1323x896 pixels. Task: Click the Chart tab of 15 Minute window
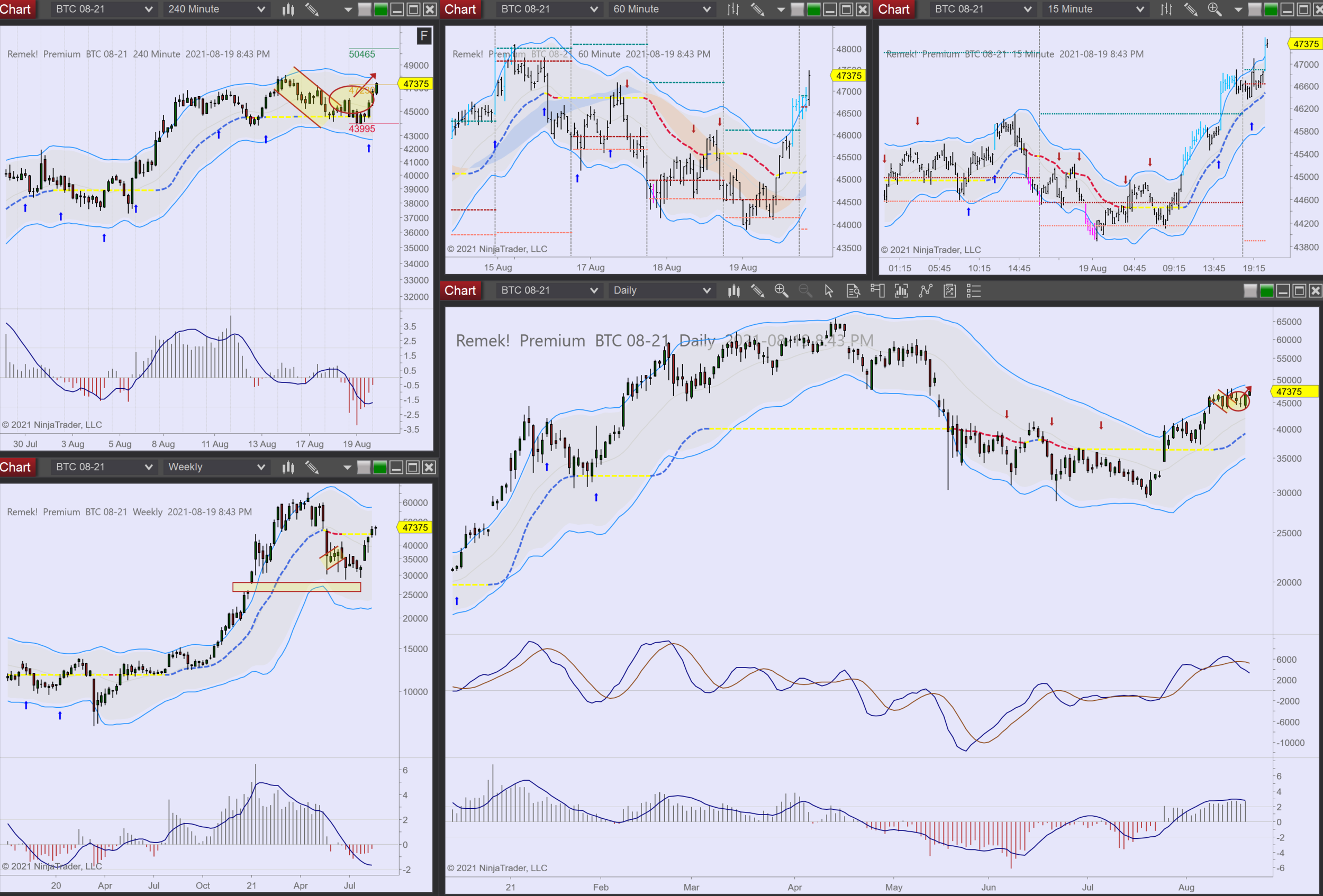click(x=894, y=9)
